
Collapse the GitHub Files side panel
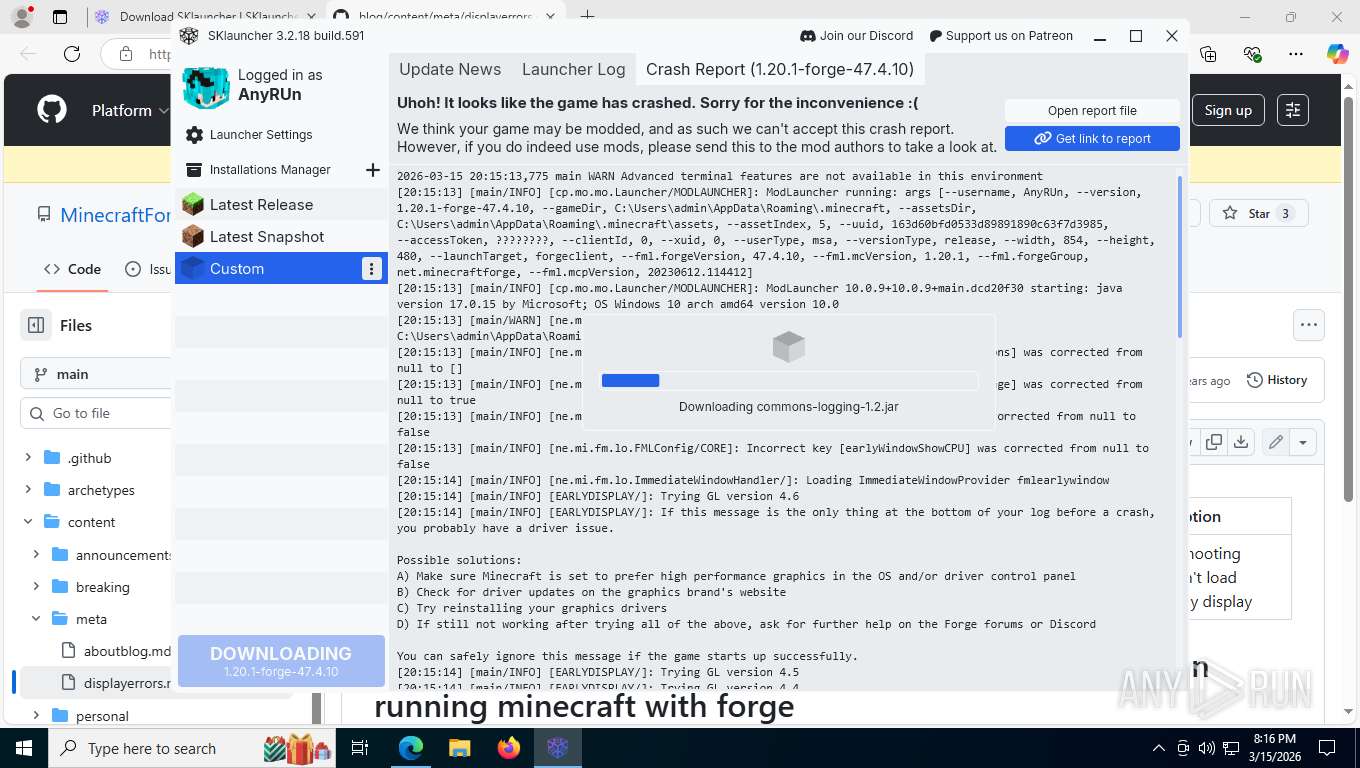[x=36, y=325]
